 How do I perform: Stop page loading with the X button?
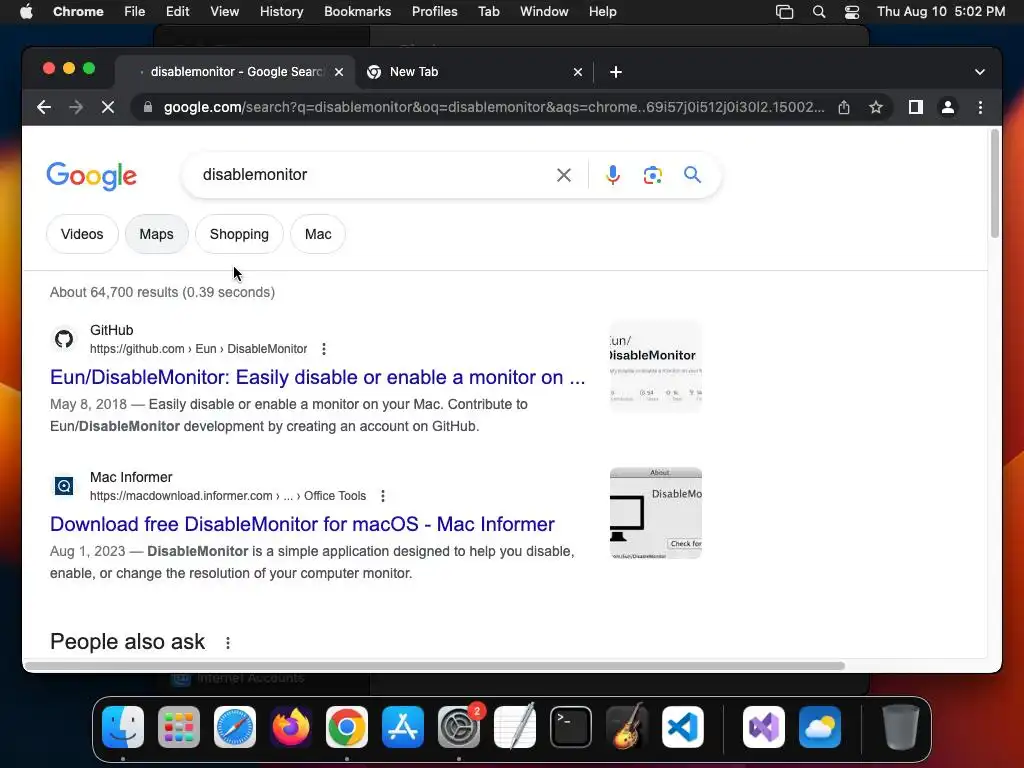pyautogui.click(x=108, y=107)
